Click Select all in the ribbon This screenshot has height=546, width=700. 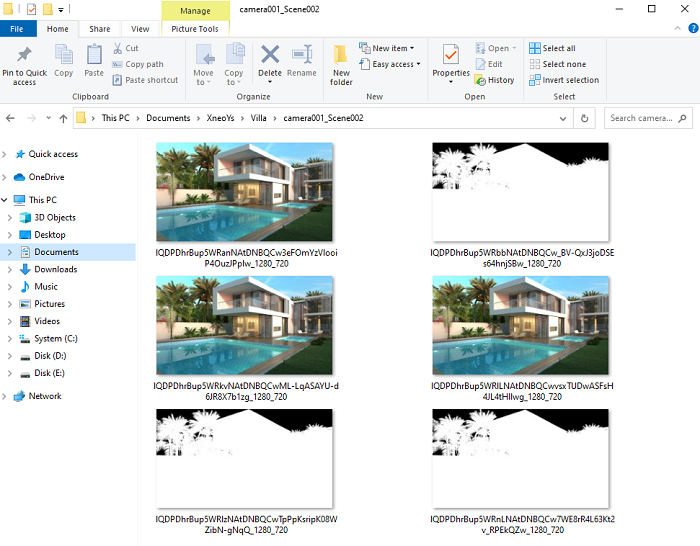pos(558,48)
